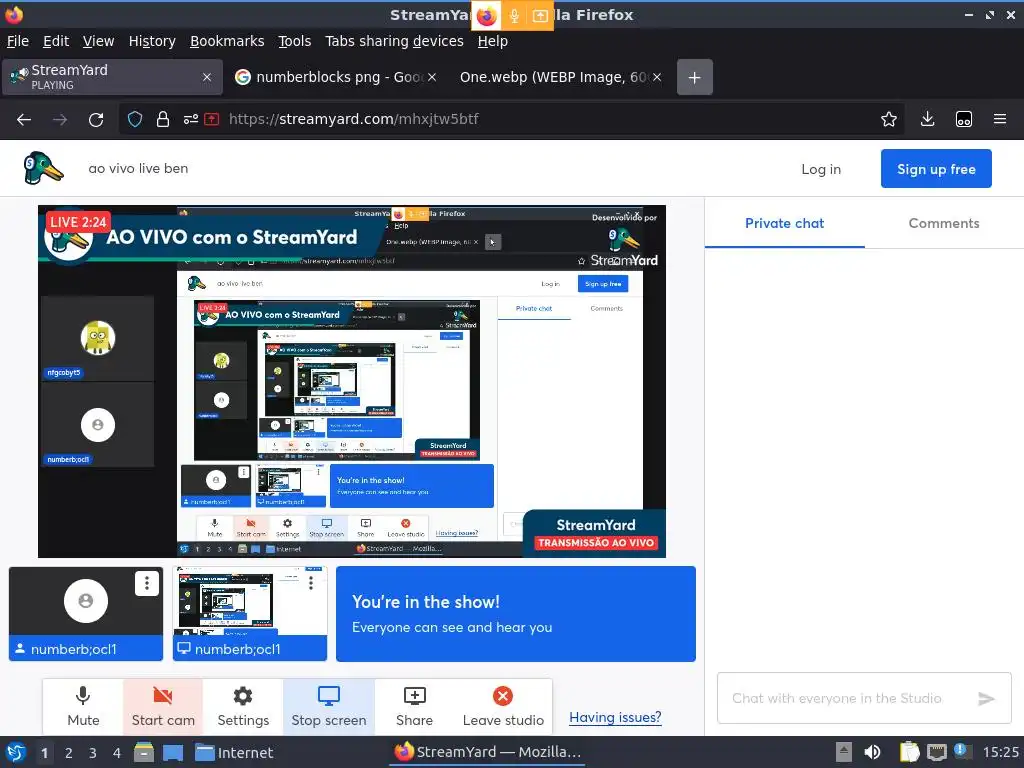Open the file manager taskbar icon
Viewport: 1024px width, 768px height.
pyautogui.click(x=144, y=753)
